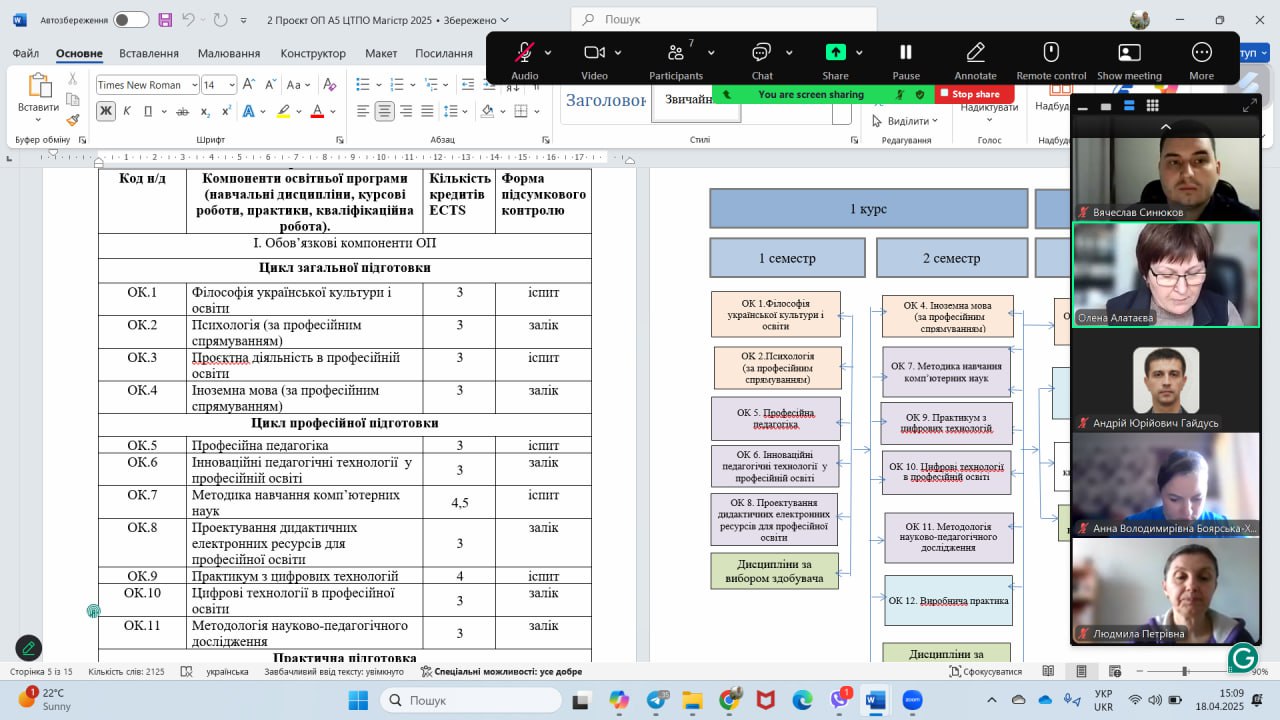1280x720 pixels.
Task: Switch to the Макет ribbon tab
Action: [x=381, y=53]
